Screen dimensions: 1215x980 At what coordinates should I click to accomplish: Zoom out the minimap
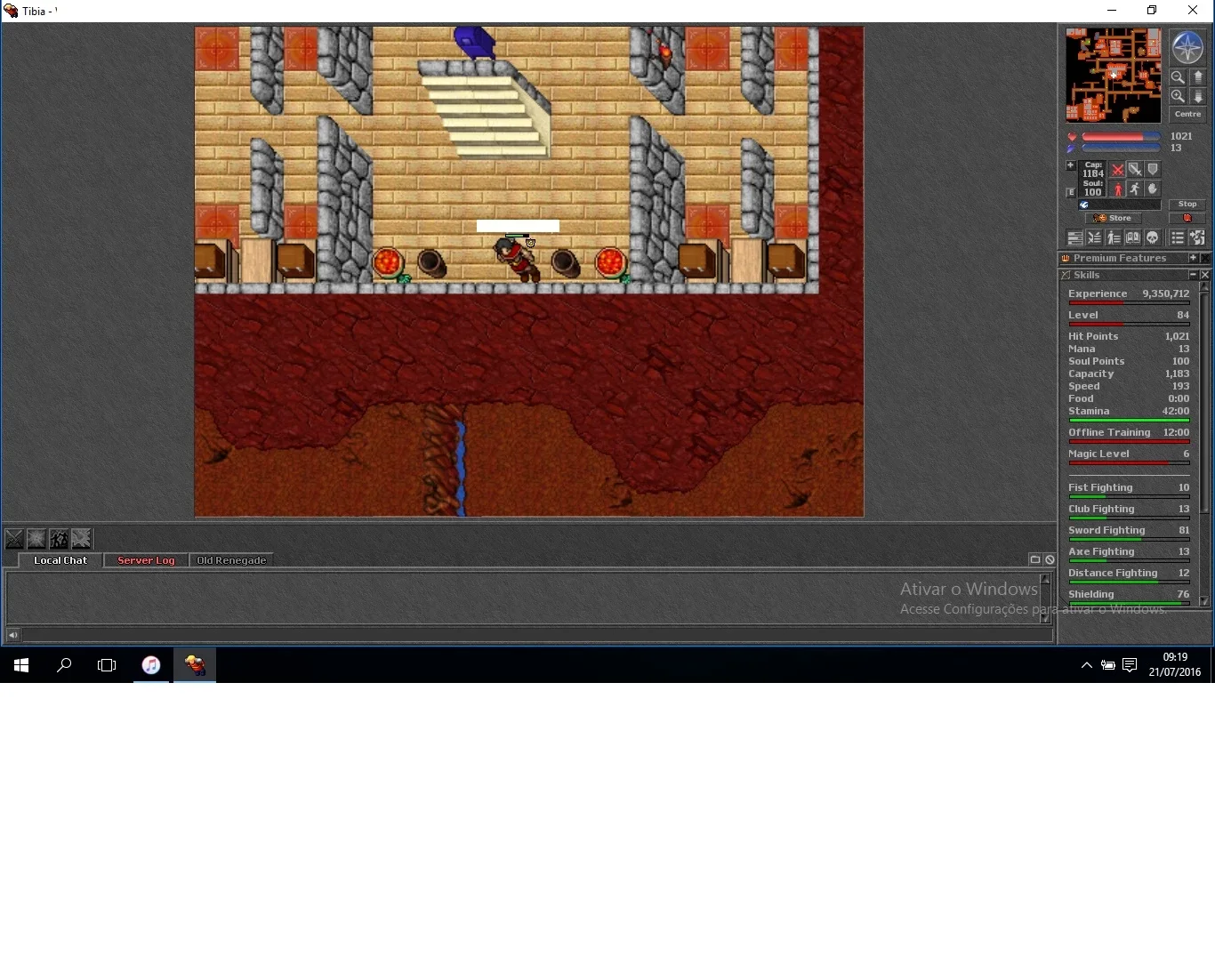[1178, 77]
